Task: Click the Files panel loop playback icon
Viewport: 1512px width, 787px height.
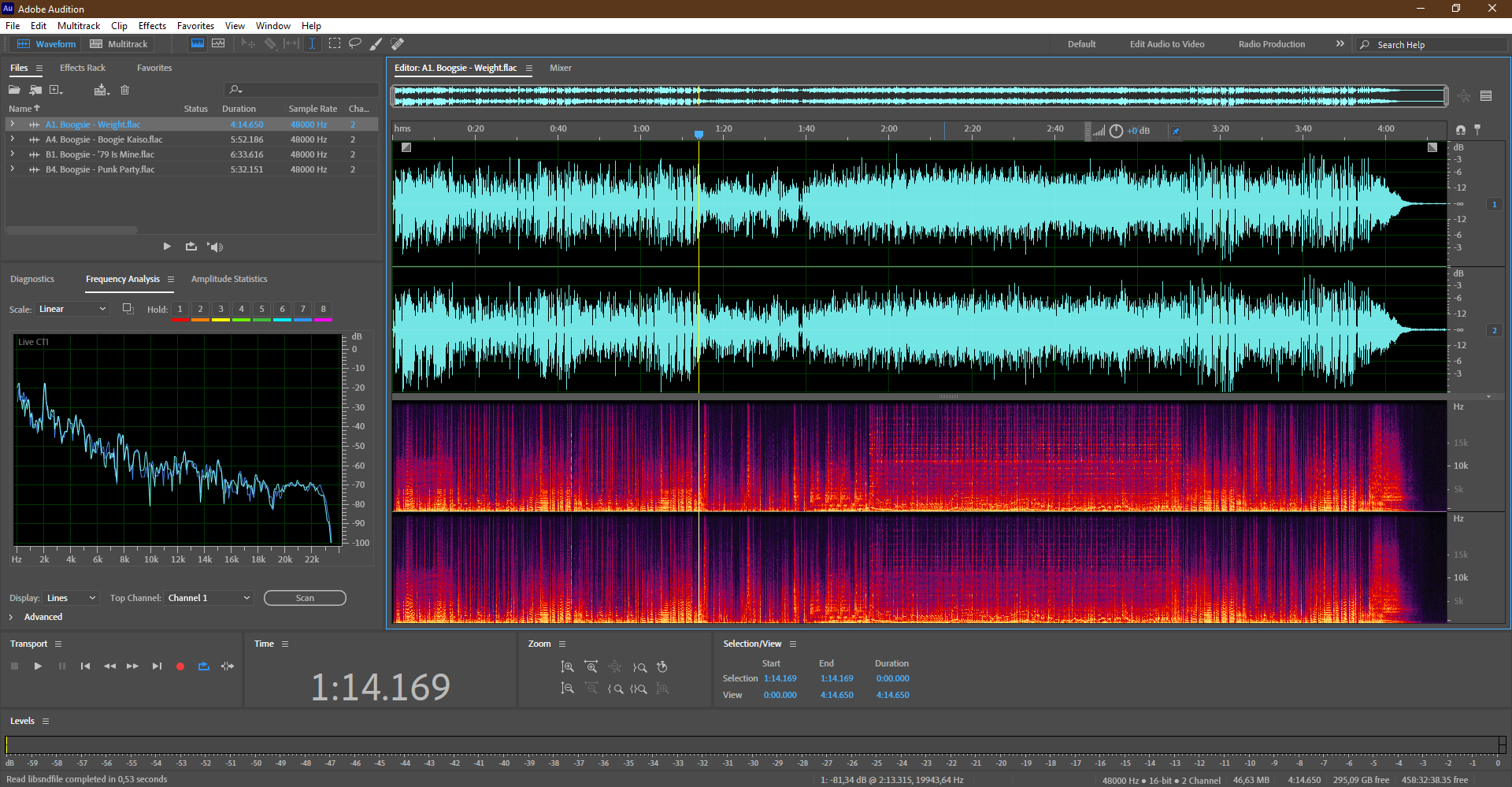Action: click(x=191, y=247)
